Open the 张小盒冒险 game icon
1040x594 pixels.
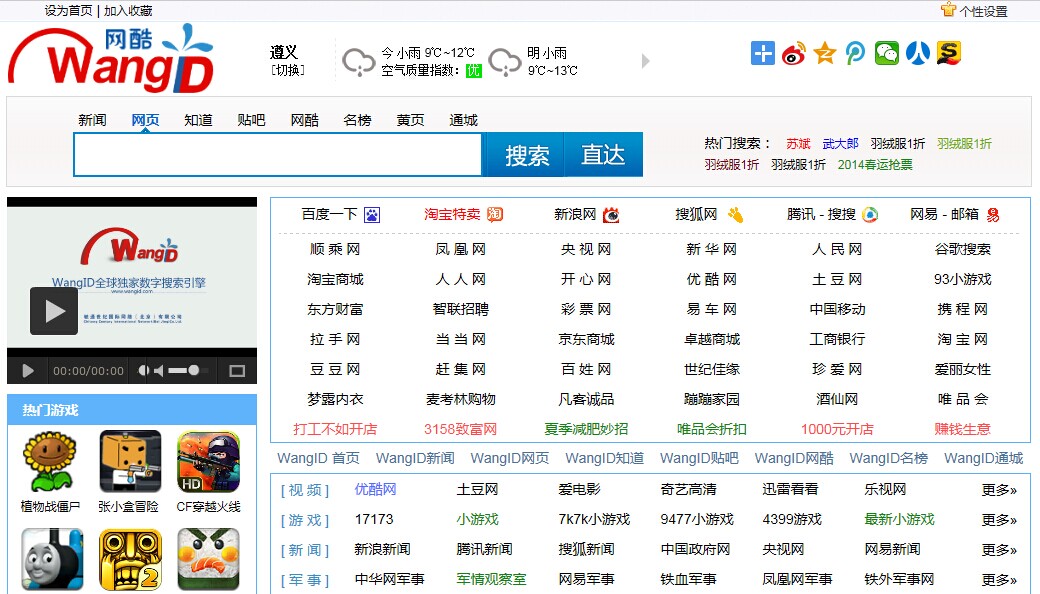click(x=130, y=461)
